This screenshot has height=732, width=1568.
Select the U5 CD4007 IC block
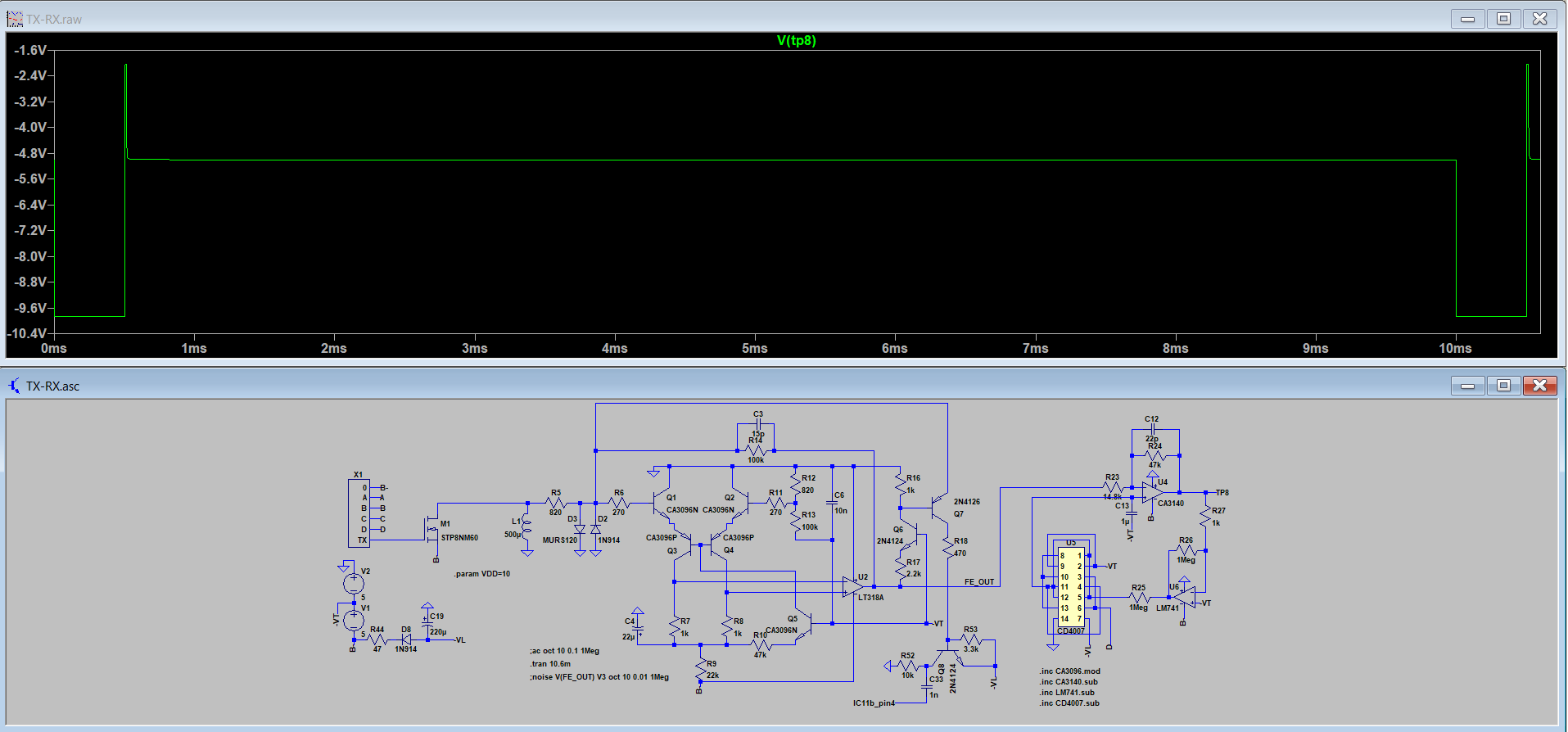1070,586
